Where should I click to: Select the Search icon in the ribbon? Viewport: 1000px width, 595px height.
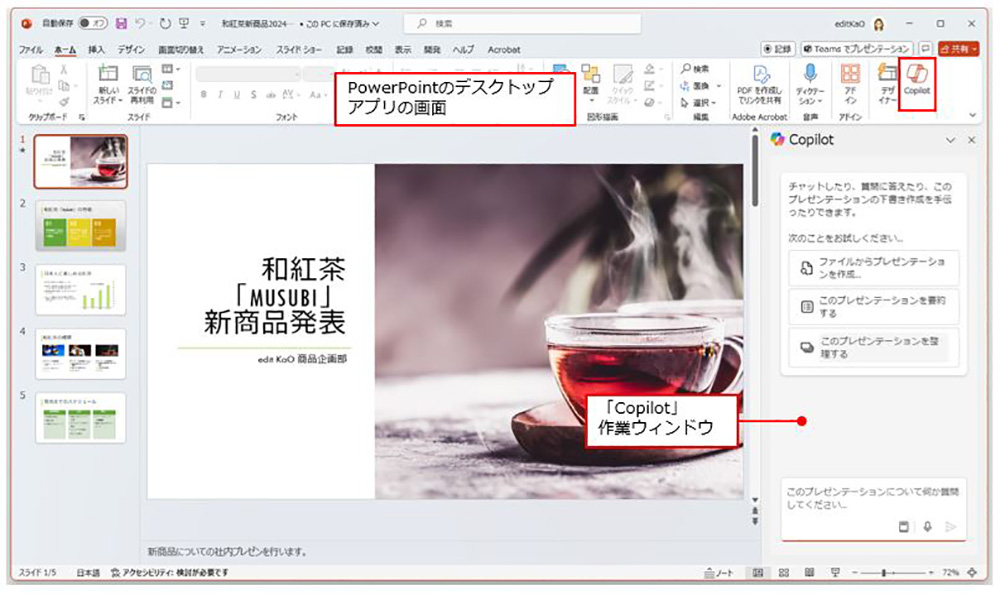click(693, 69)
